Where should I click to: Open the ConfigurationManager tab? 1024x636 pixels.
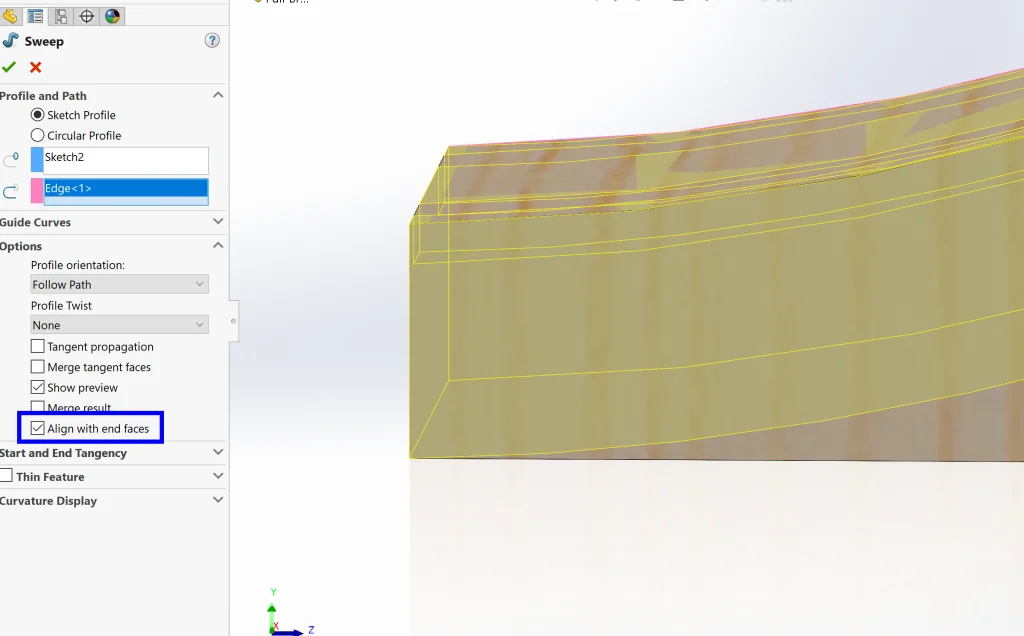(61, 16)
